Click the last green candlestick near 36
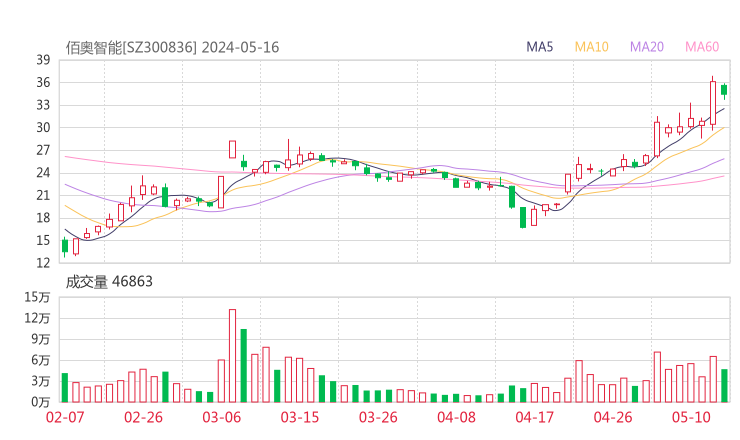This screenshot has height=440, width=740. [724, 90]
